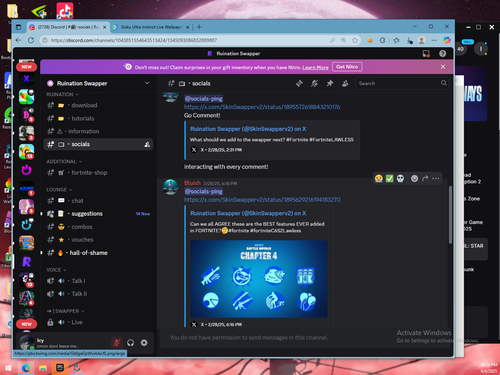Open Microsoft Edge from the taskbar
Viewport: 500px width, 375px height.
[x=26, y=368]
